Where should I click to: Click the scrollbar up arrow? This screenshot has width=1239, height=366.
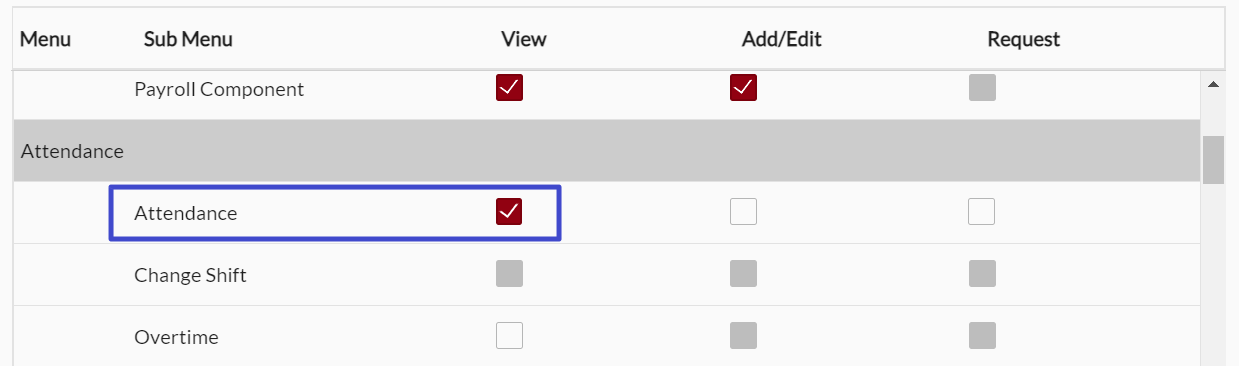click(1213, 85)
